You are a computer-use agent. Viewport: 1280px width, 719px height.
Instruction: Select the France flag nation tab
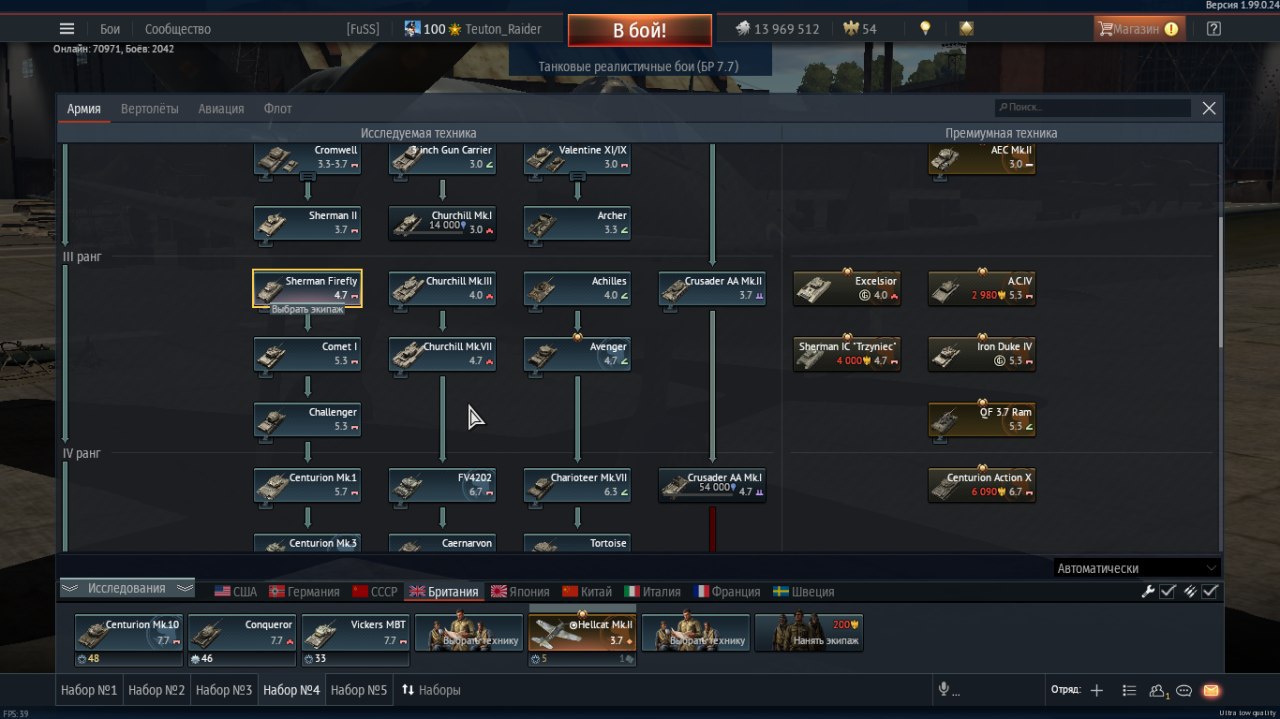pos(727,591)
